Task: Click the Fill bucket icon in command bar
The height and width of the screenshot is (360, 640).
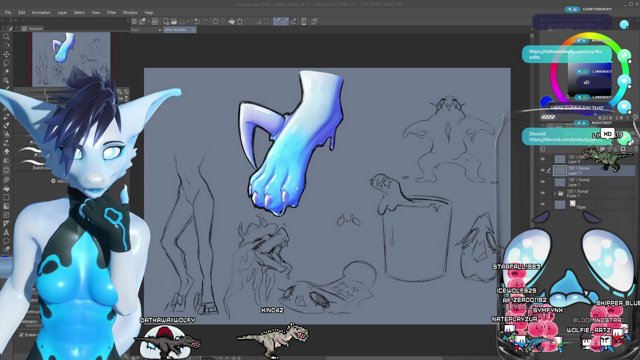Action: (231, 22)
